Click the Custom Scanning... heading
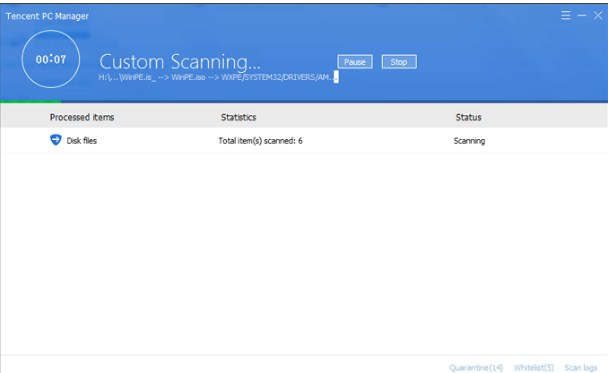Image resolution: width=608 pixels, height=373 pixels. point(180,62)
